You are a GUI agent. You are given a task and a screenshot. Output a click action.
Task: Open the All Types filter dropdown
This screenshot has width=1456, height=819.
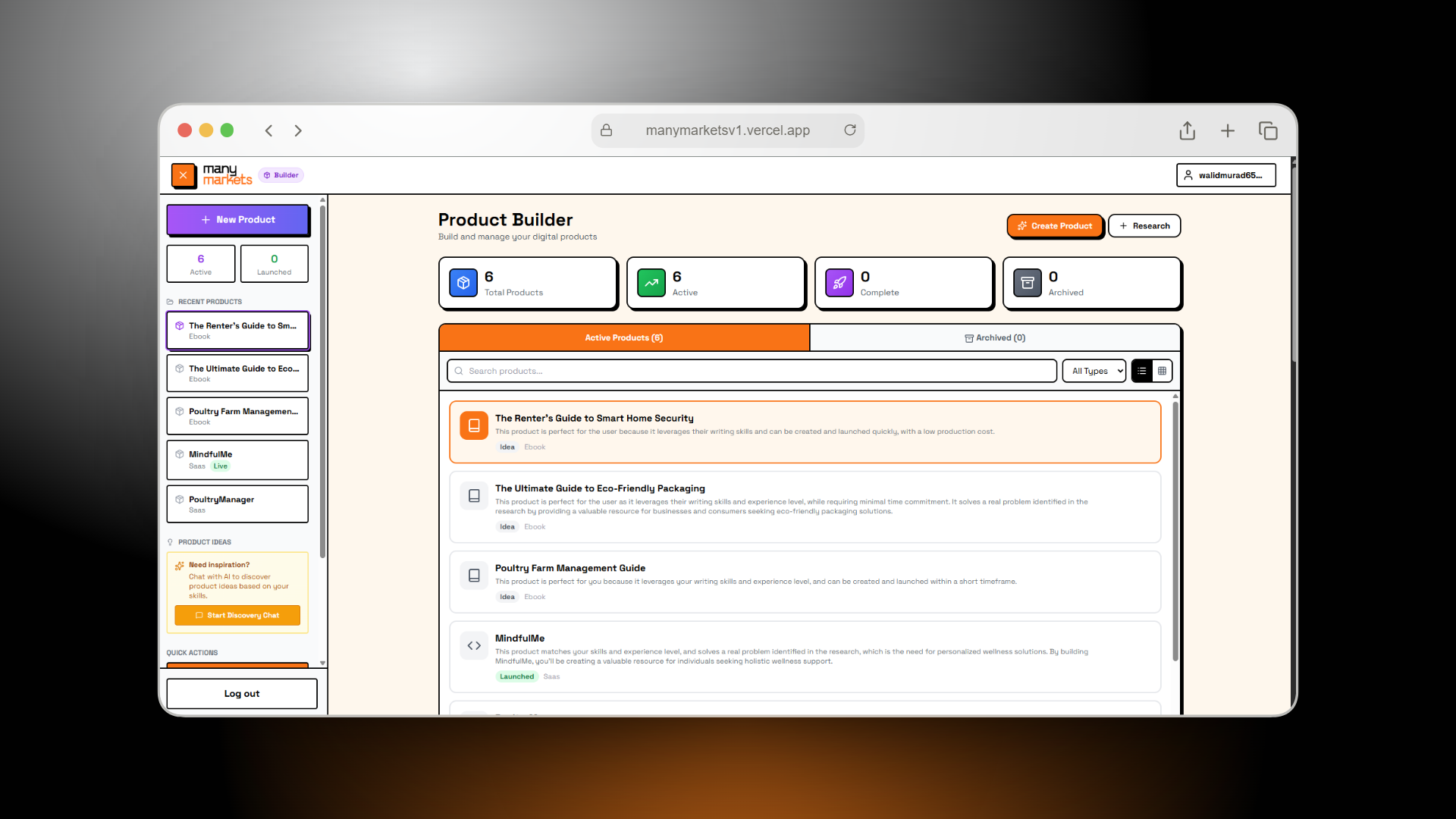point(1094,371)
